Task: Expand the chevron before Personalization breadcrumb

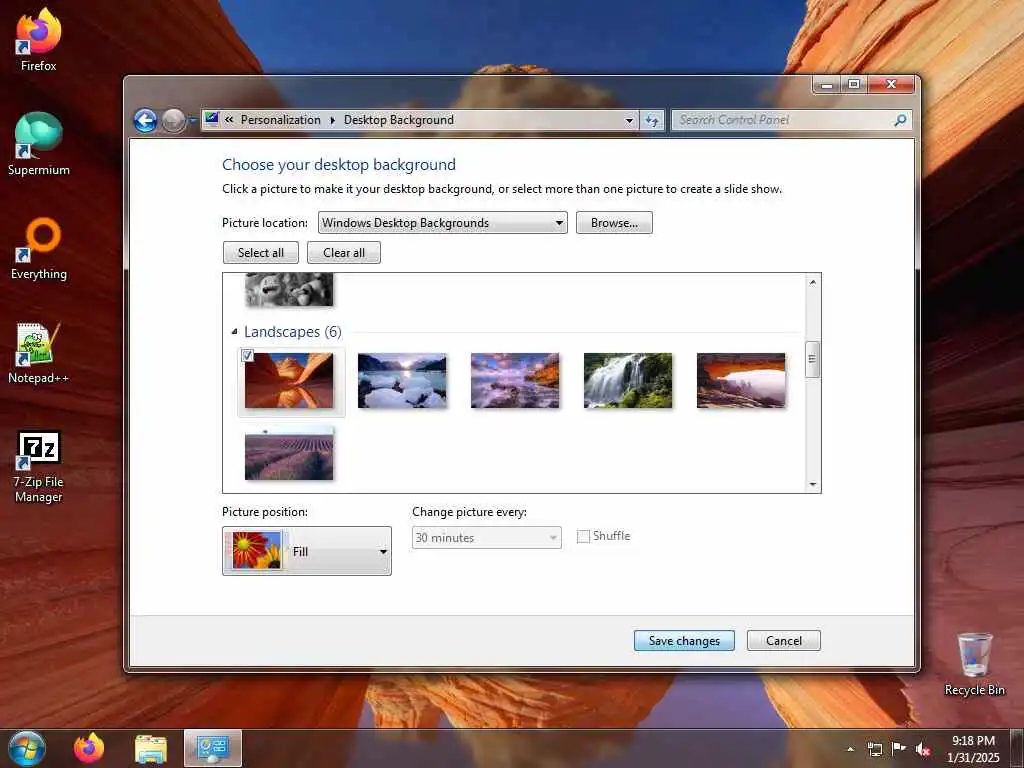Action: pyautogui.click(x=229, y=120)
